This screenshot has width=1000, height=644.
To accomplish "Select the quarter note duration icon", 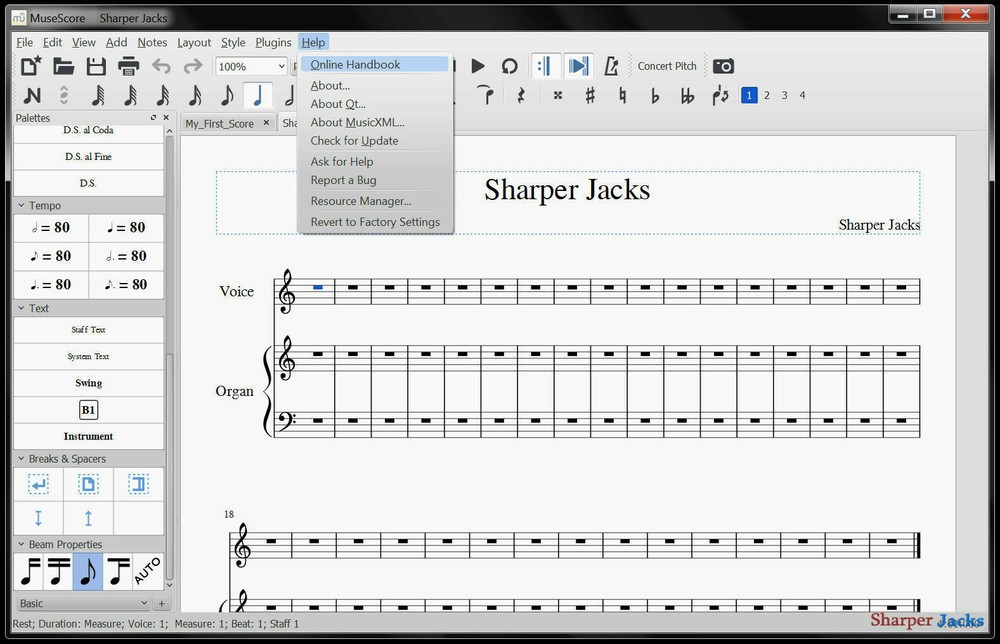I will pos(257,95).
